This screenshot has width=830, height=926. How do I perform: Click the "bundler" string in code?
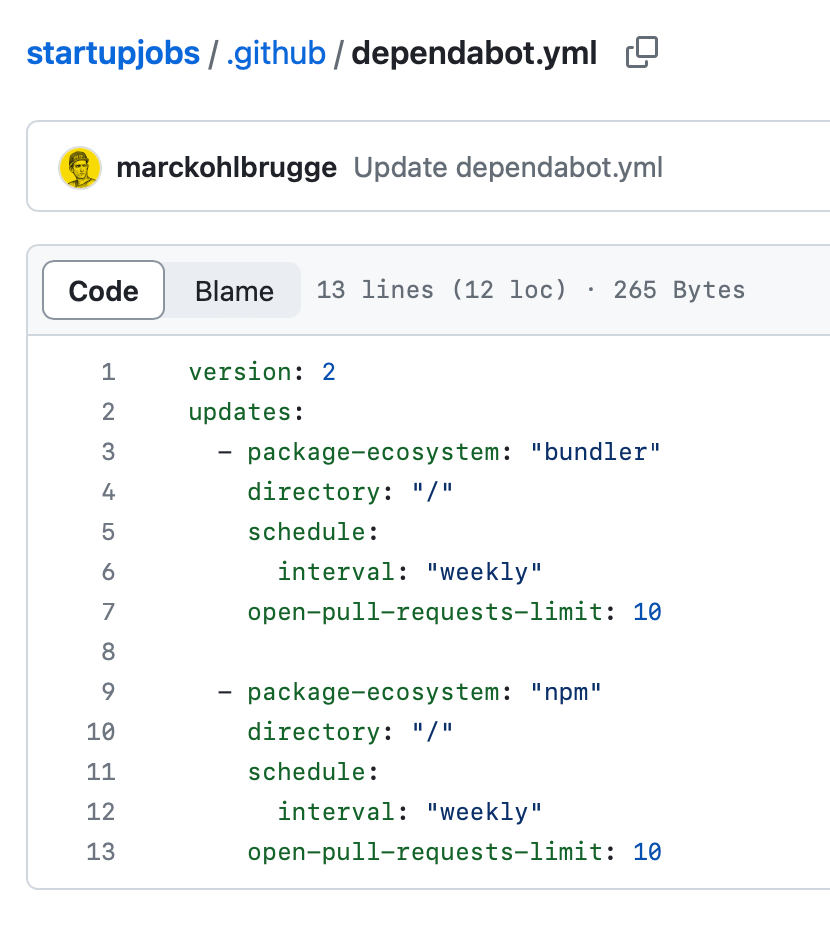tap(595, 452)
